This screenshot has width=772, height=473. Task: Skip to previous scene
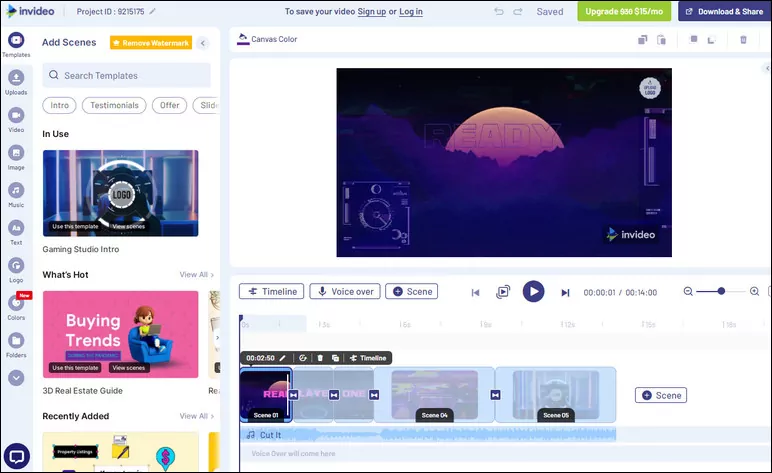click(x=475, y=292)
